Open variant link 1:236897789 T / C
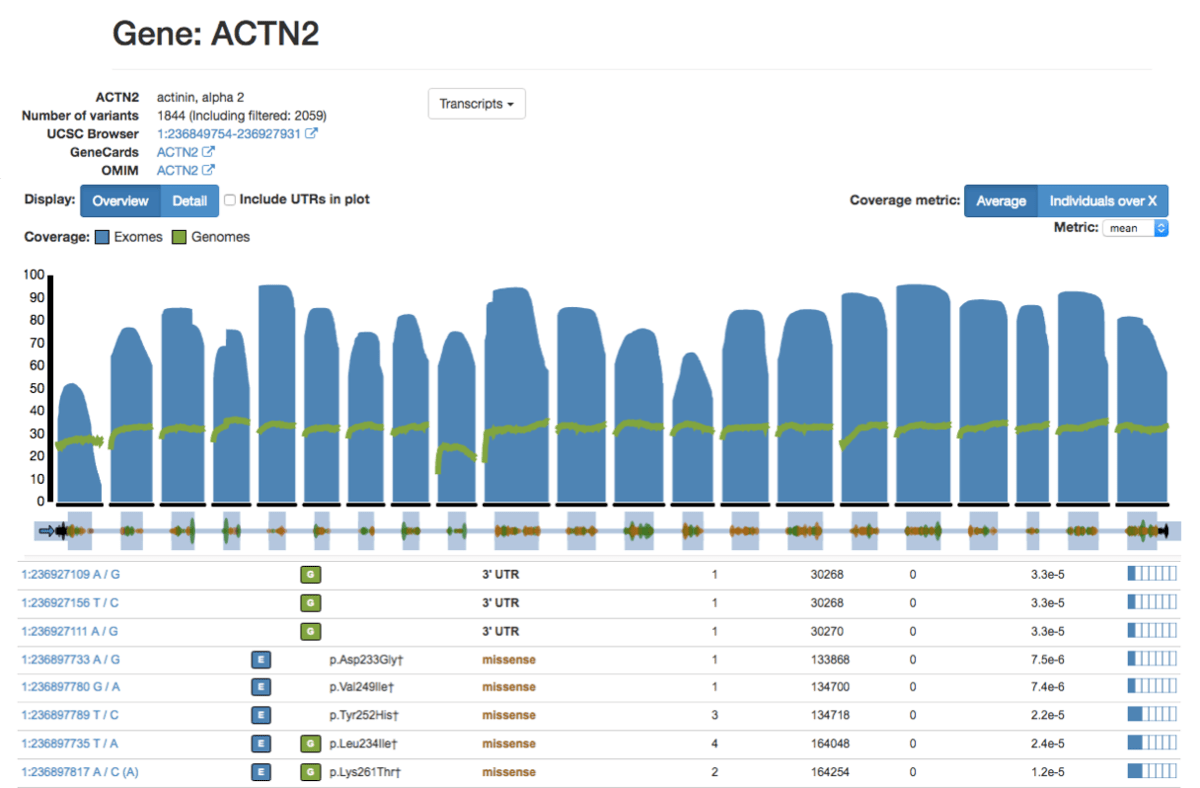1200x788 pixels. (x=69, y=715)
